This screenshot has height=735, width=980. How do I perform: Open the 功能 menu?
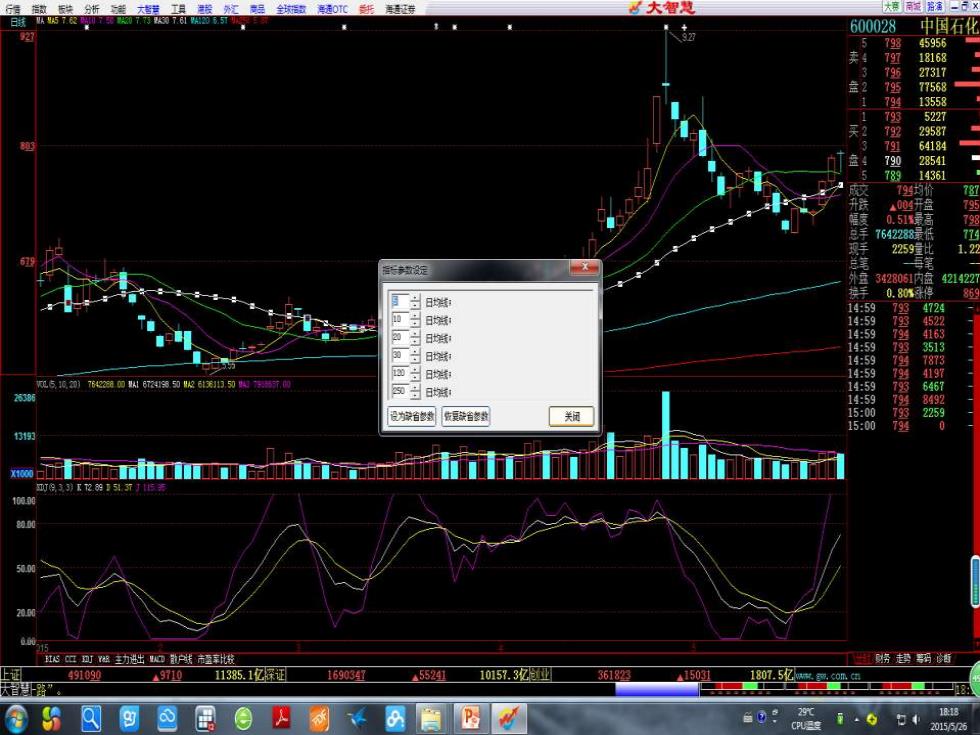click(118, 9)
